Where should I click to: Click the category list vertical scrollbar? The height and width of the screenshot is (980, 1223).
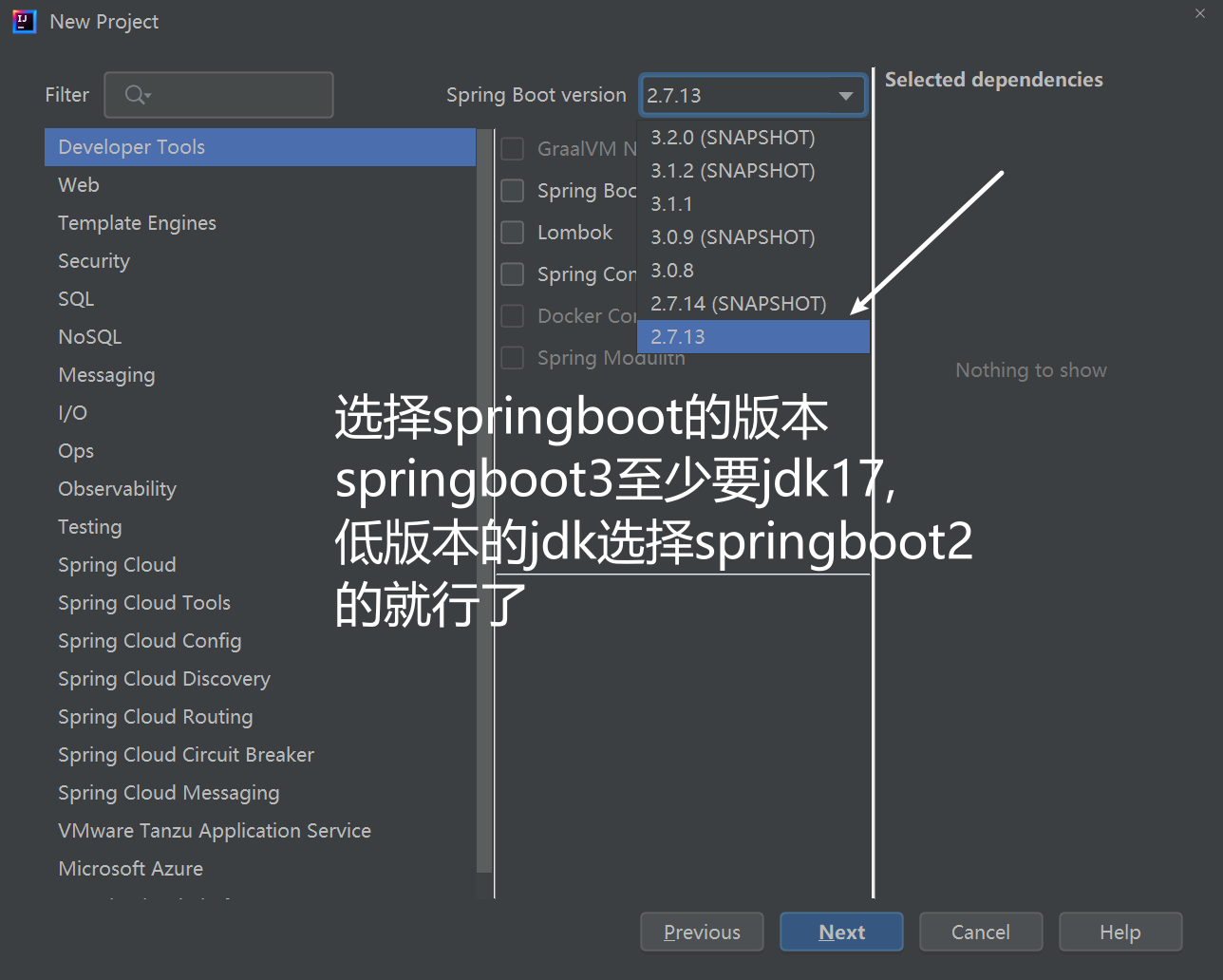(x=484, y=500)
